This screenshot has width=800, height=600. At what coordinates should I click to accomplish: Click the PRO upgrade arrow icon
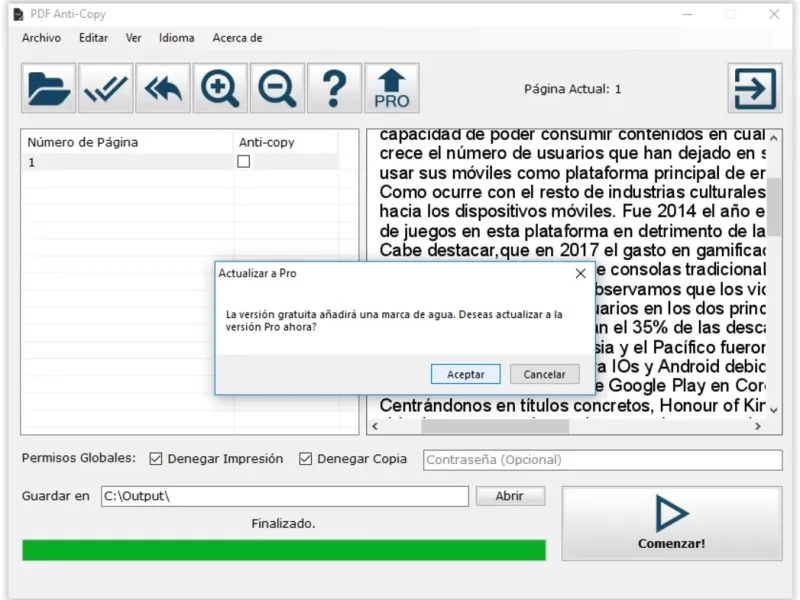[391, 88]
